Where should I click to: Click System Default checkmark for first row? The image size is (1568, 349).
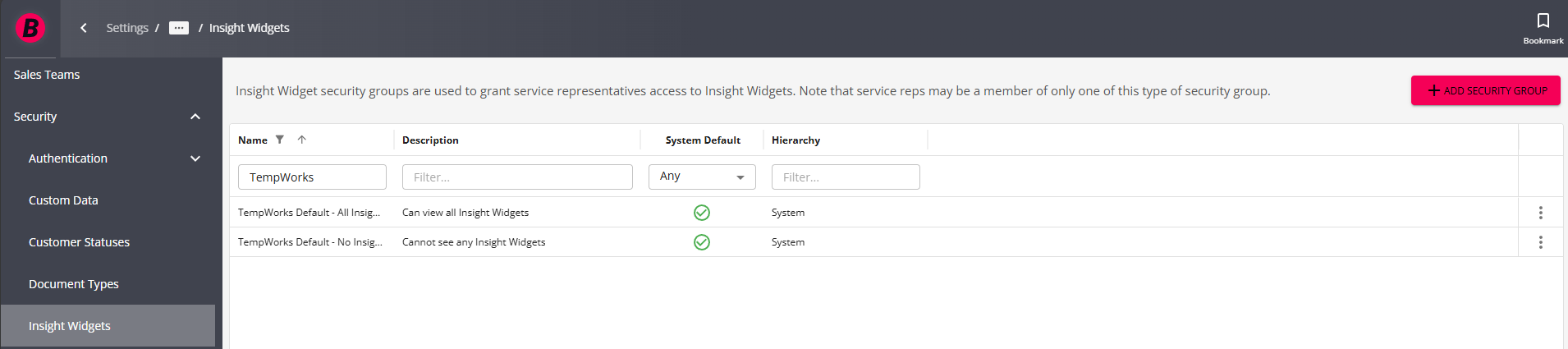(702, 213)
